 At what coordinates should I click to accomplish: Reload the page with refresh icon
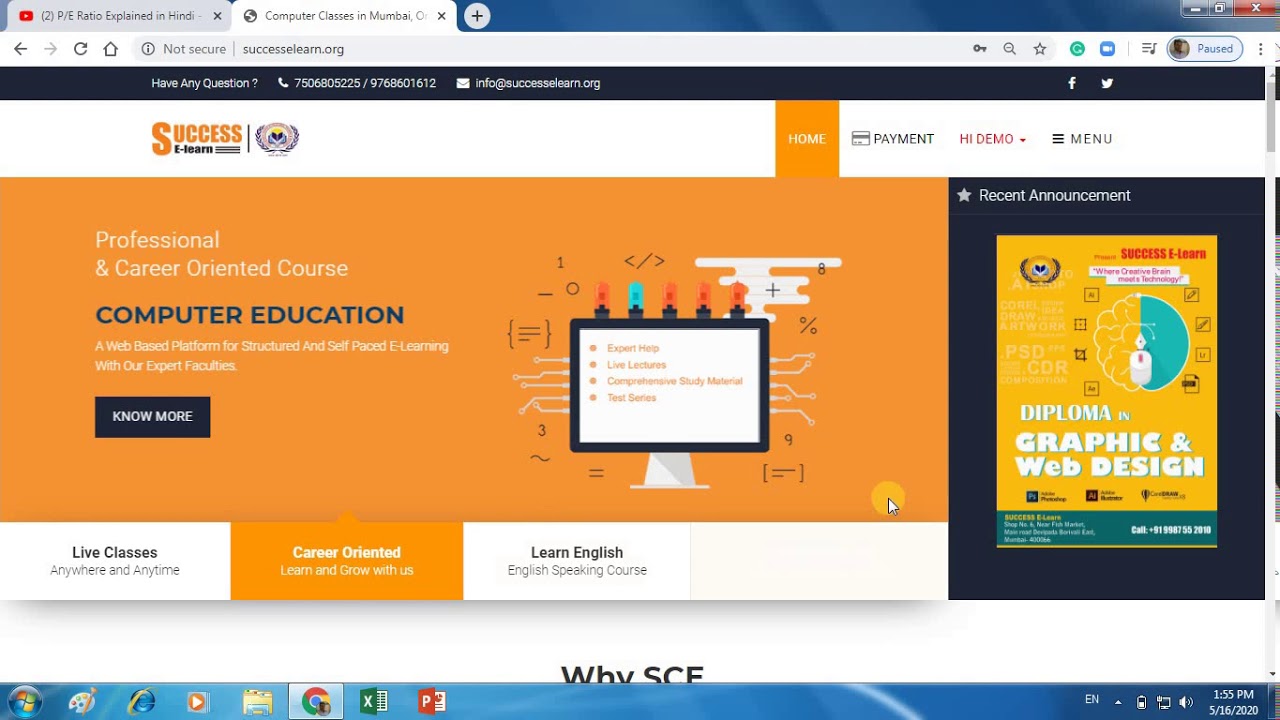click(80, 49)
